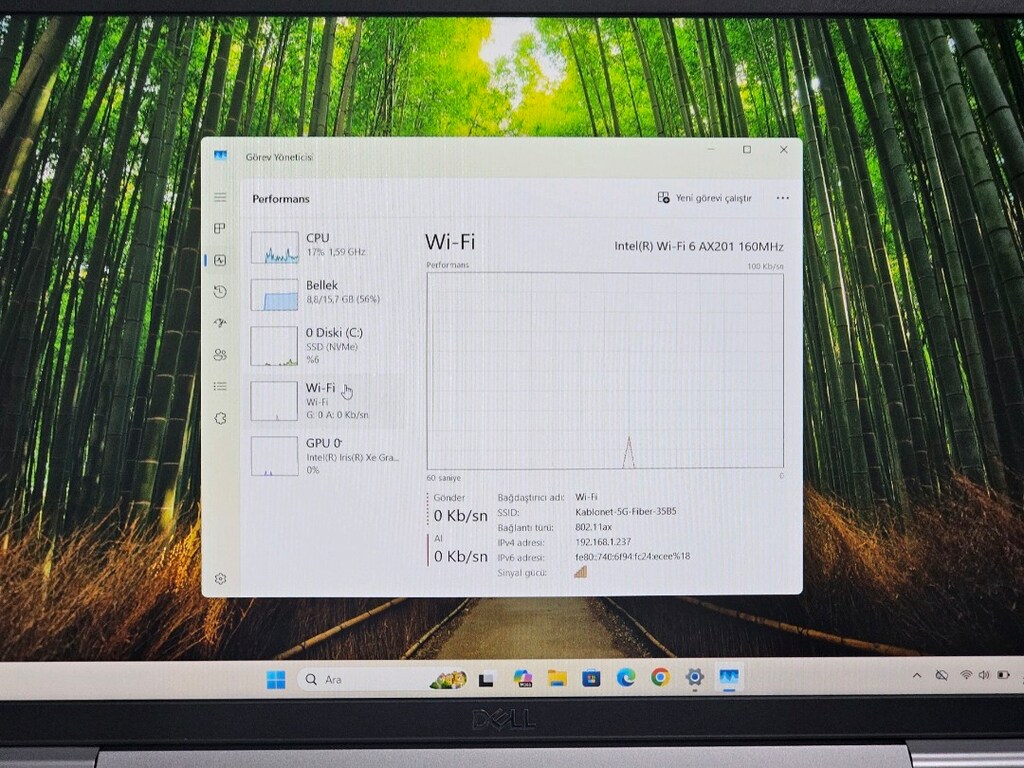Open Settings gear app in taskbar
Viewport: 1024px width, 768px height.
(x=695, y=677)
